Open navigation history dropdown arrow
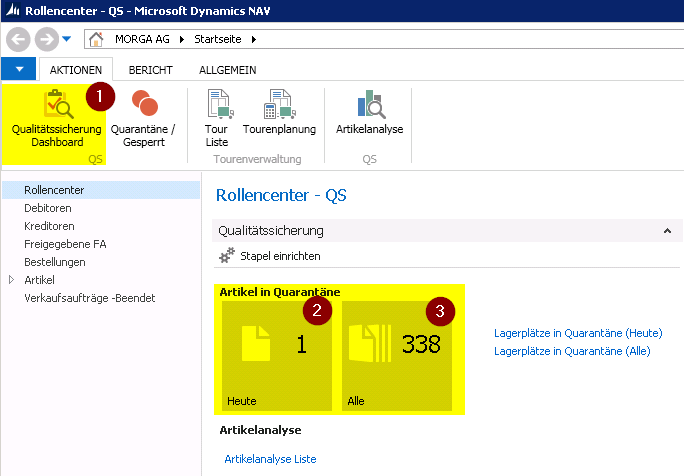Viewport: 684px width, 476px height. click(x=67, y=39)
